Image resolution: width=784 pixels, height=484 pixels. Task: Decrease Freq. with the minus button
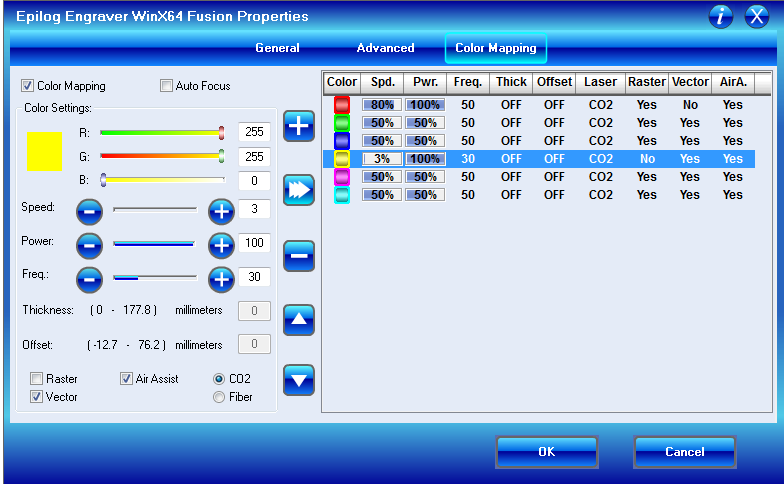[x=90, y=279]
